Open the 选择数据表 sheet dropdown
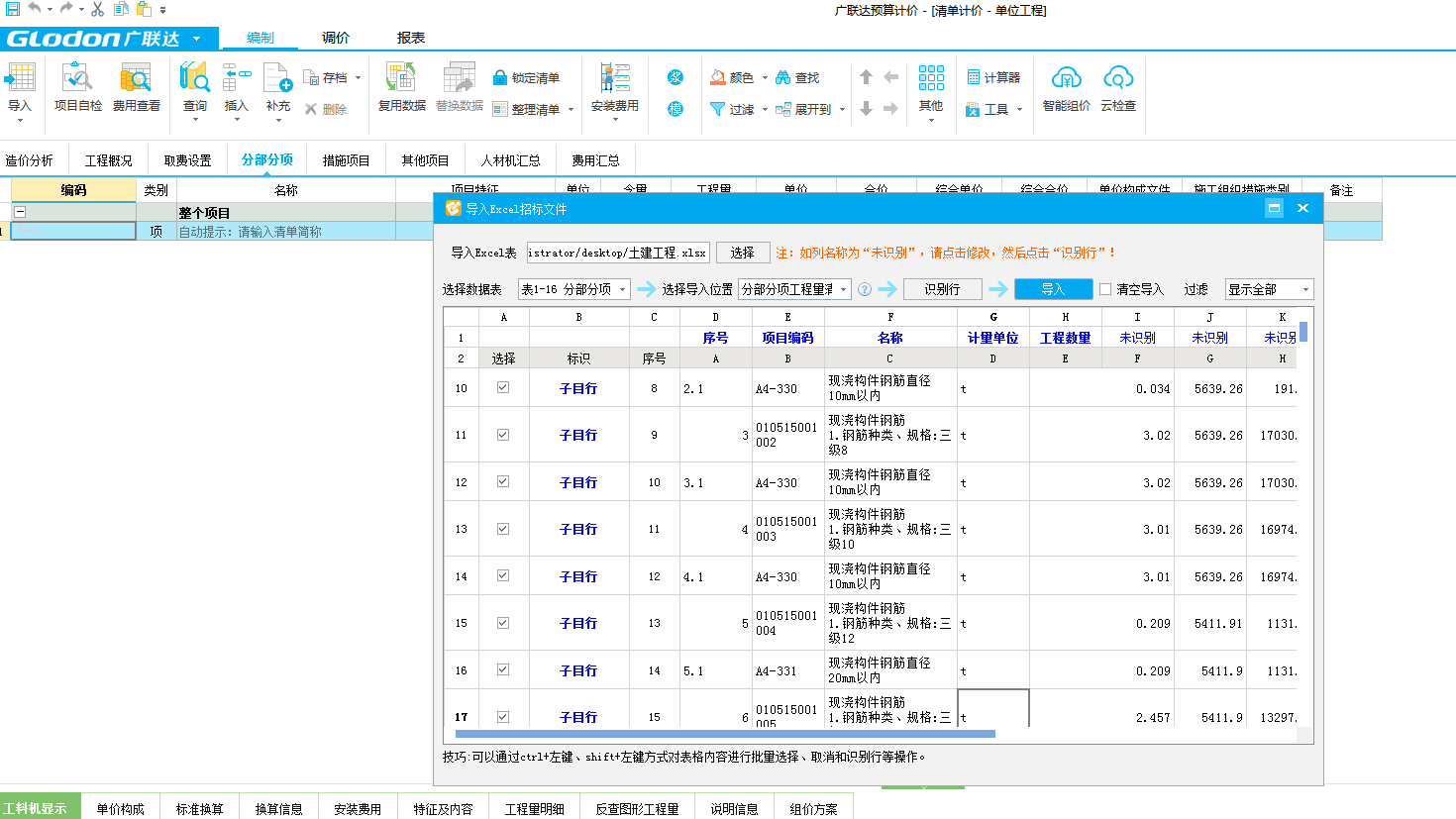 pos(574,289)
